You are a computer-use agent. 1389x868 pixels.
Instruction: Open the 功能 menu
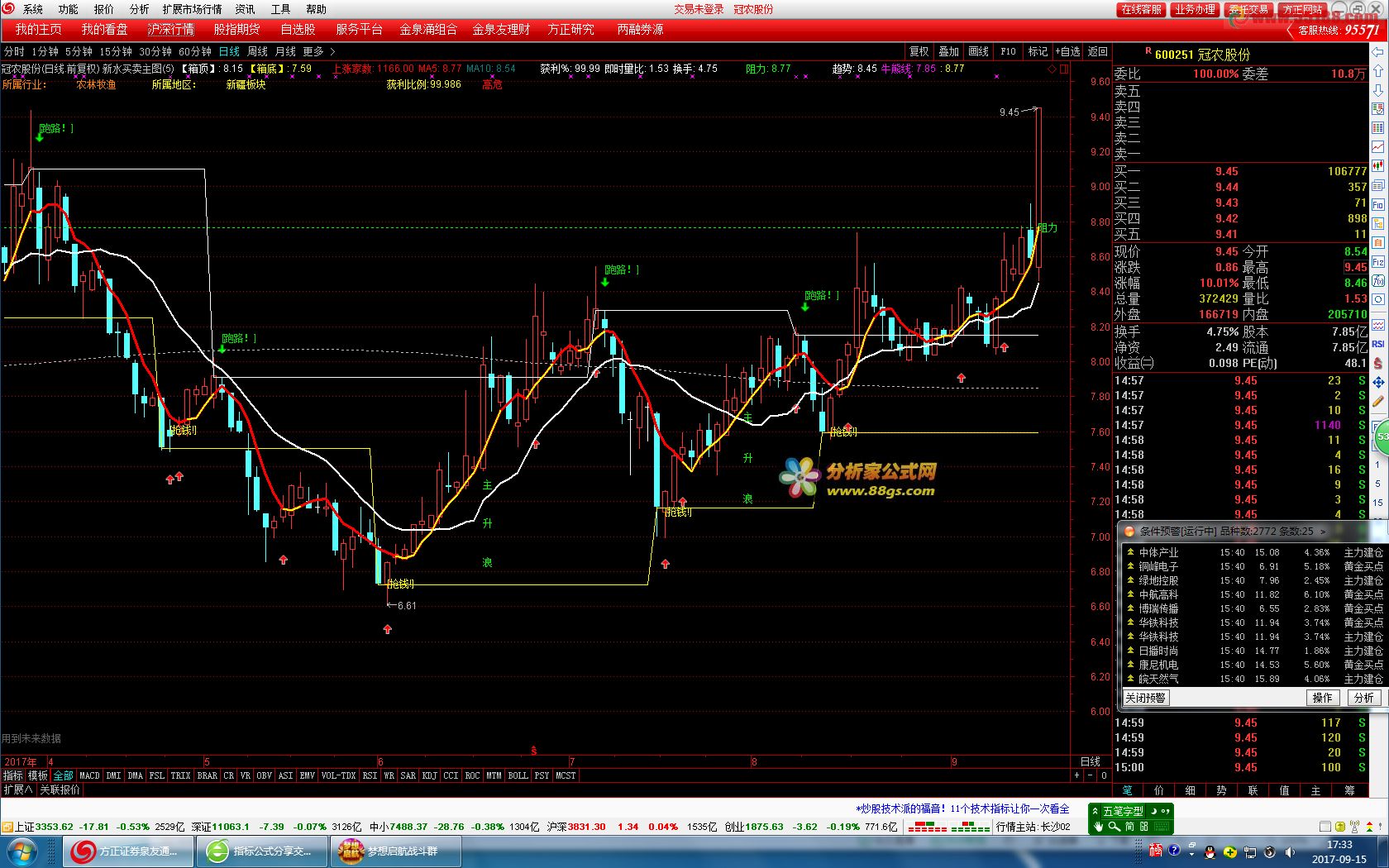[x=69, y=9]
